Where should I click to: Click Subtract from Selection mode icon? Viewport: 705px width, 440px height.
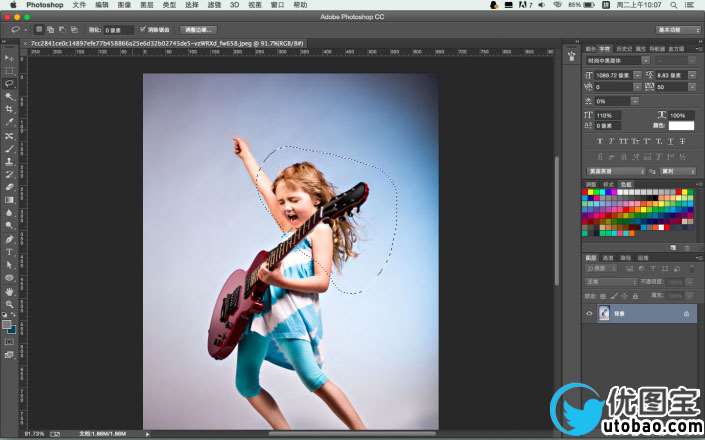click(62, 30)
